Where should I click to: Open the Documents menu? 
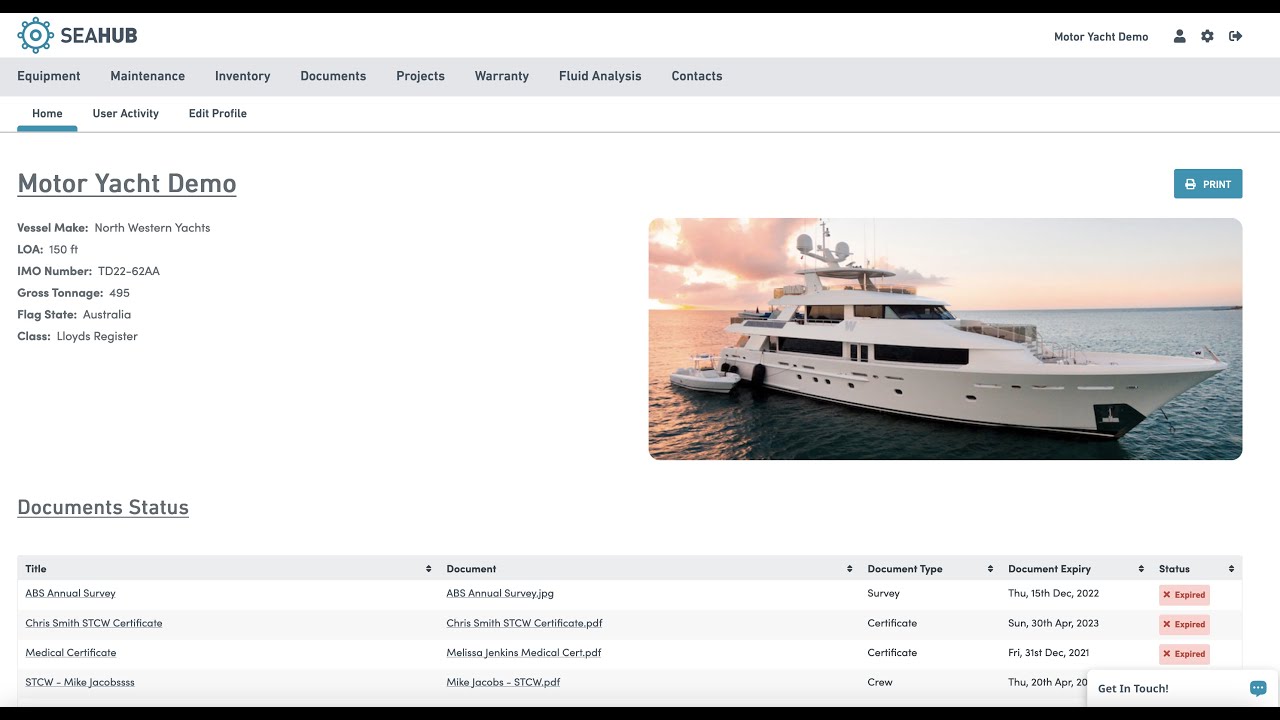point(333,76)
